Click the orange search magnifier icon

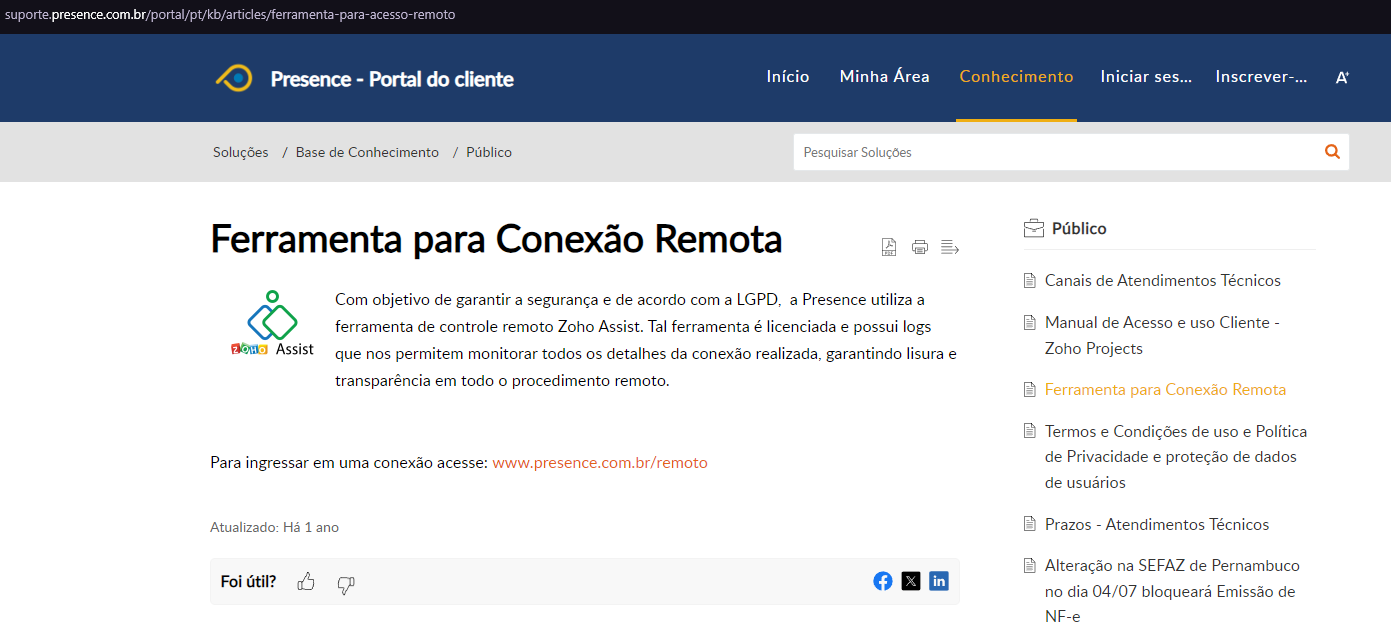(x=1332, y=152)
